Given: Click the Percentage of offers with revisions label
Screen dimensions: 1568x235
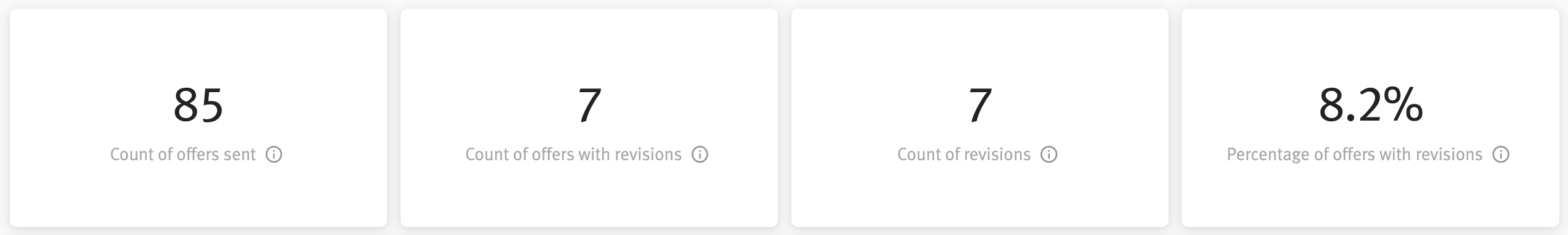Looking at the screenshot, I should click(1355, 155).
